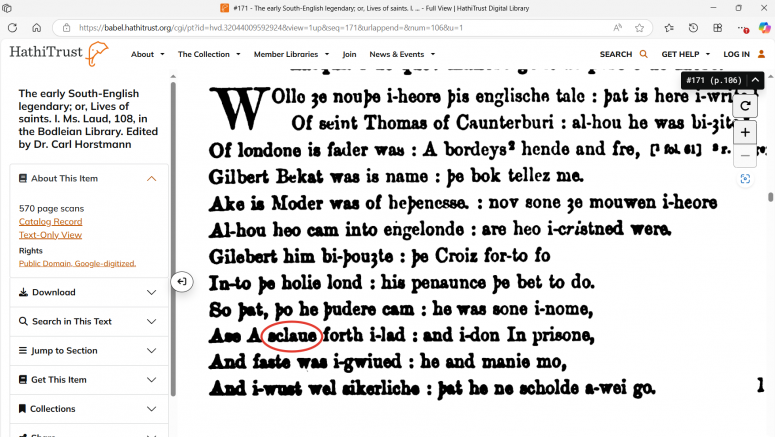Open The Collection dropdown menu
Viewport: 775px width, 437px height.
click(209, 54)
